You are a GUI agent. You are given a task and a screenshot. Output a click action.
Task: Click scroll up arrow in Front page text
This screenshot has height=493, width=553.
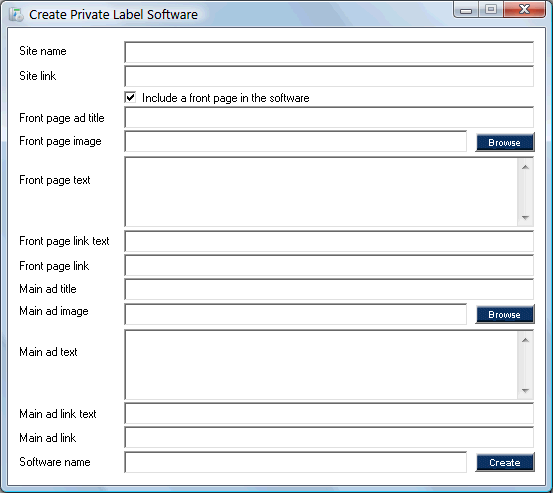(525, 167)
